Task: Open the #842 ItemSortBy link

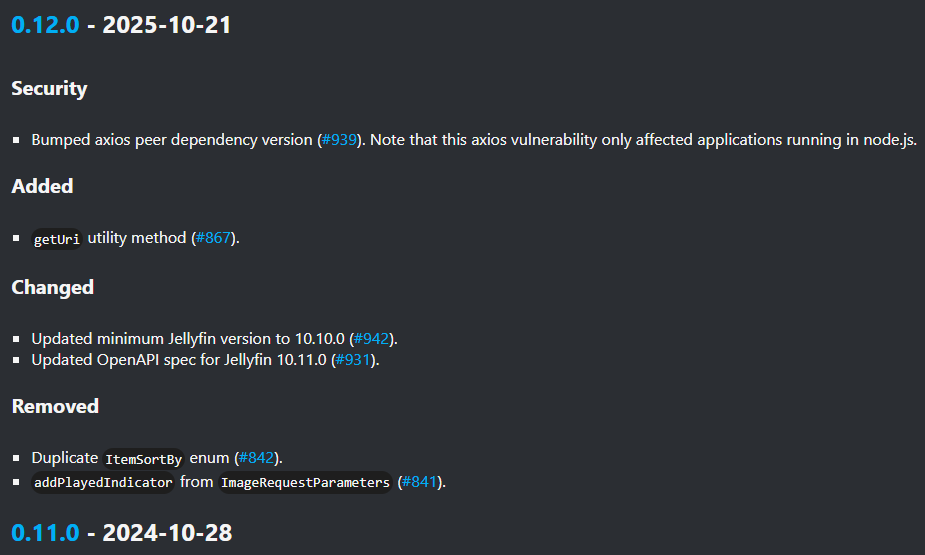Action: pyautogui.click(x=257, y=458)
